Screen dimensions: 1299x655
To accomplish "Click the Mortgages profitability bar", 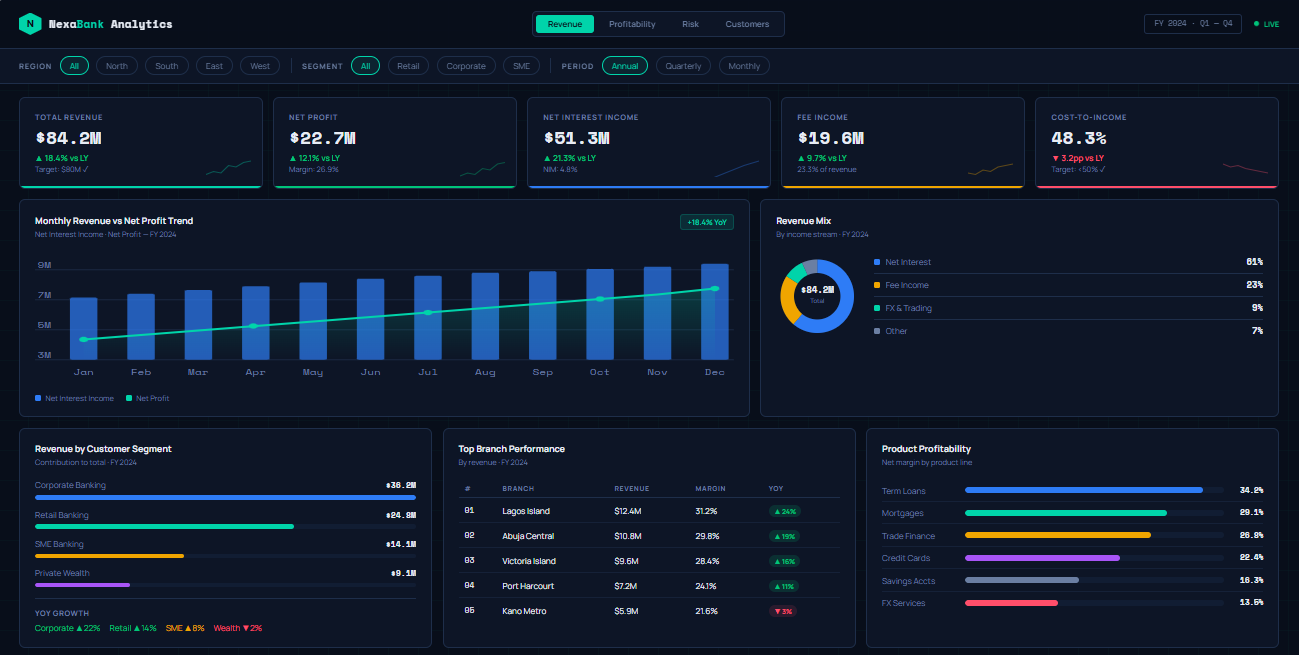I will click(x=1094, y=513).
